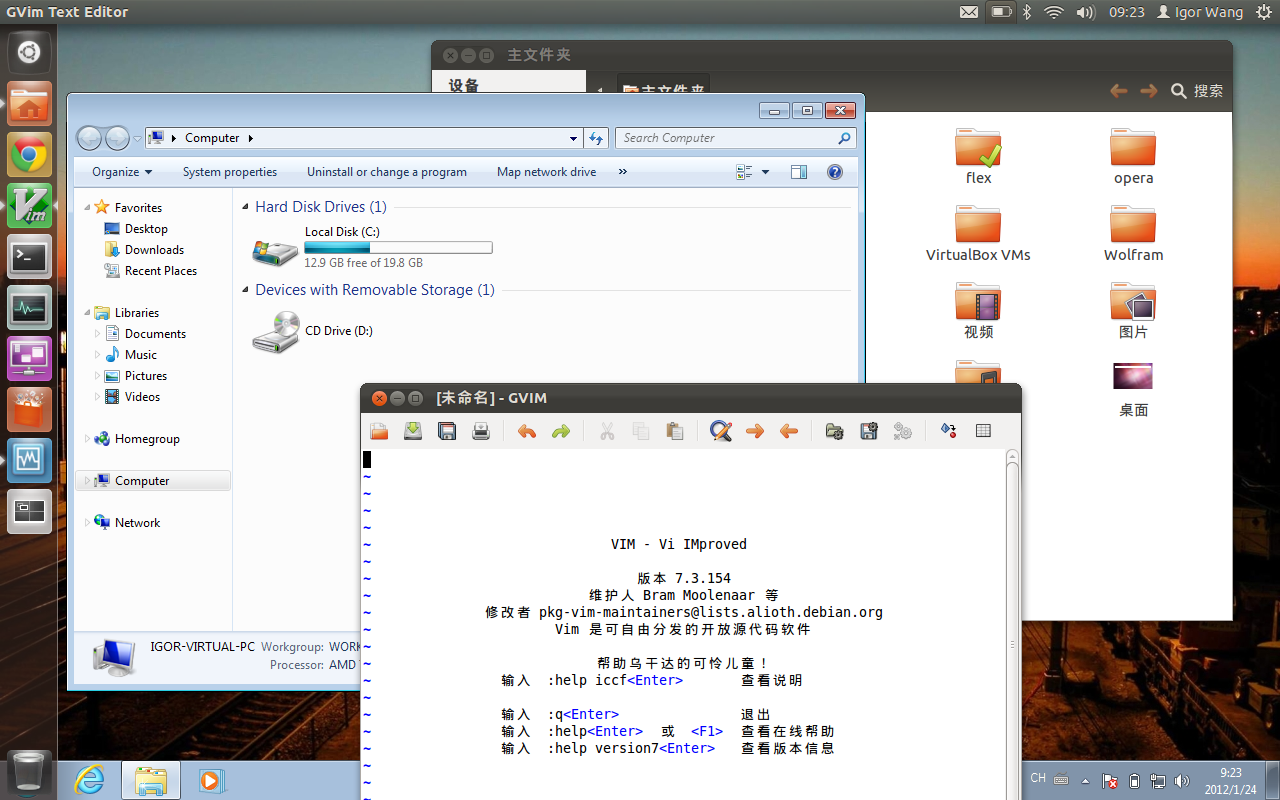Open the Organize dropdown in Computer window
The width and height of the screenshot is (1280, 800).
coord(122,172)
